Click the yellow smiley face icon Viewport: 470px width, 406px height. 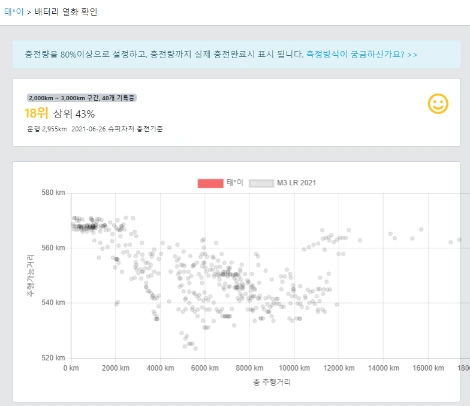coord(438,104)
